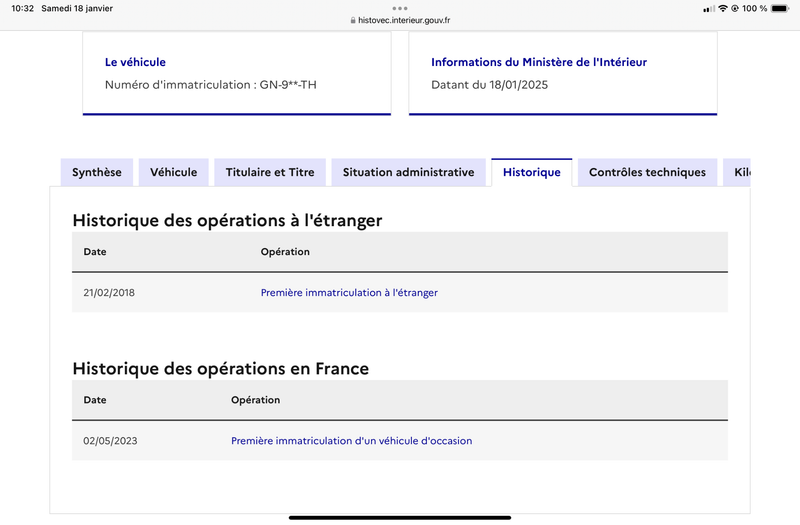This screenshot has width=800, height=525.
Task: Click Historique des opérations en France heading
Action: click(220, 368)
